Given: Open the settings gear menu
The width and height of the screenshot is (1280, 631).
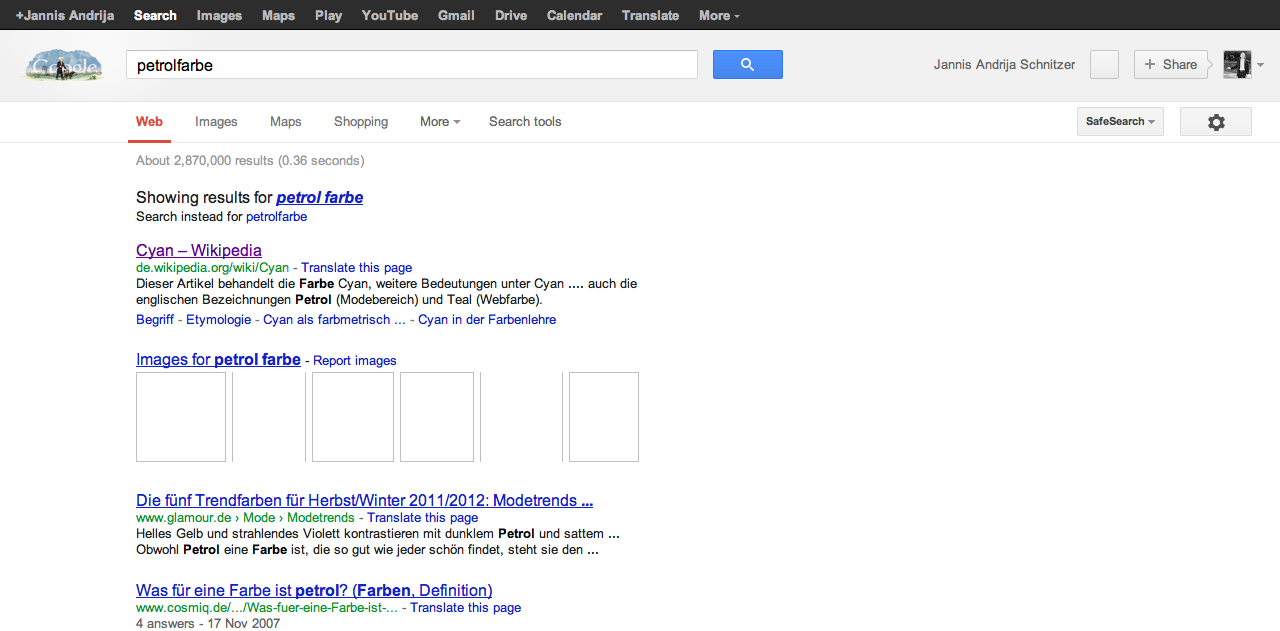Looking at the screenshot, I should (x=1216, y=122).
